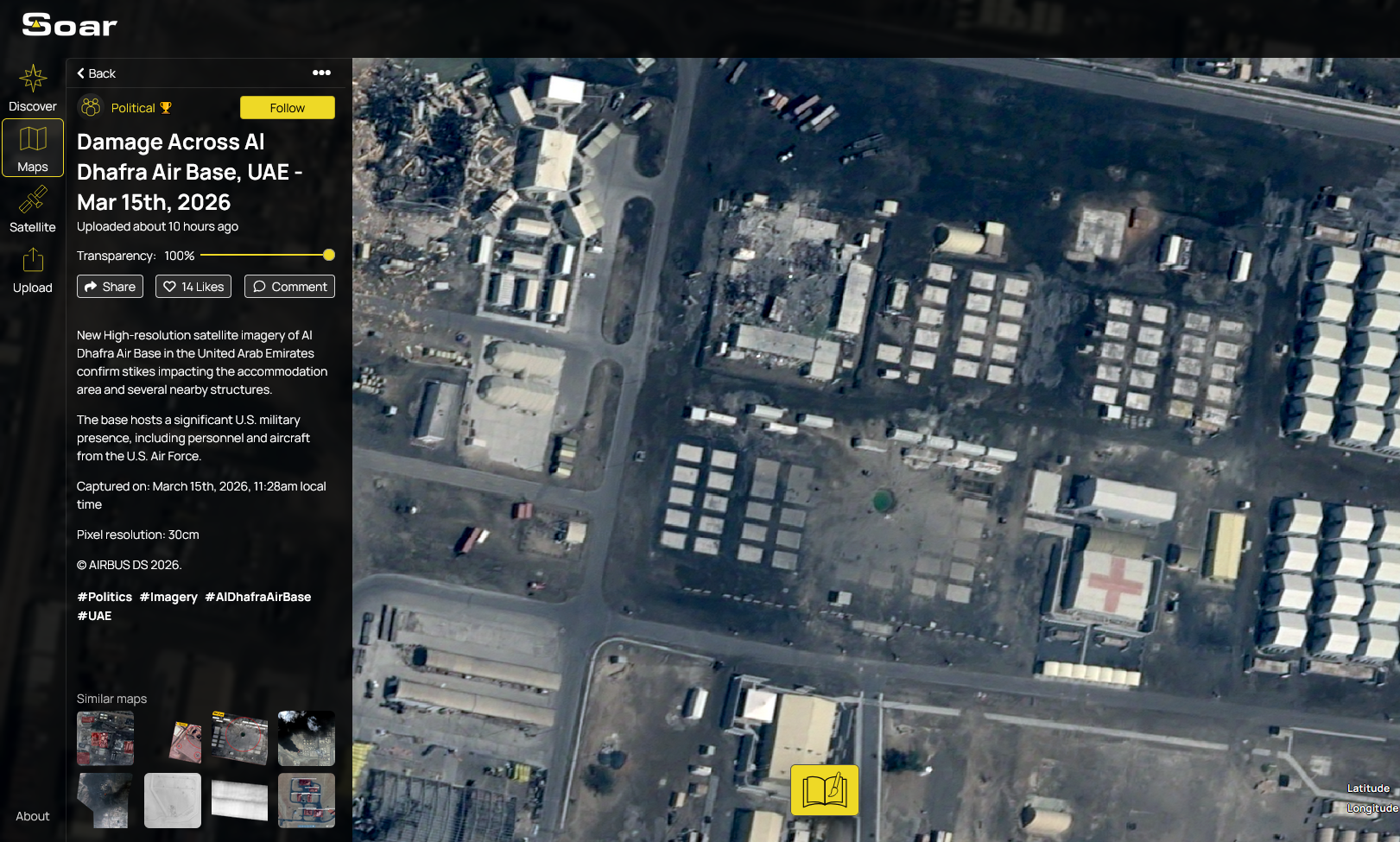The width and height of the screenshot is (1400, 842).
Task: Open the Discover section
Action: (33, 88)
